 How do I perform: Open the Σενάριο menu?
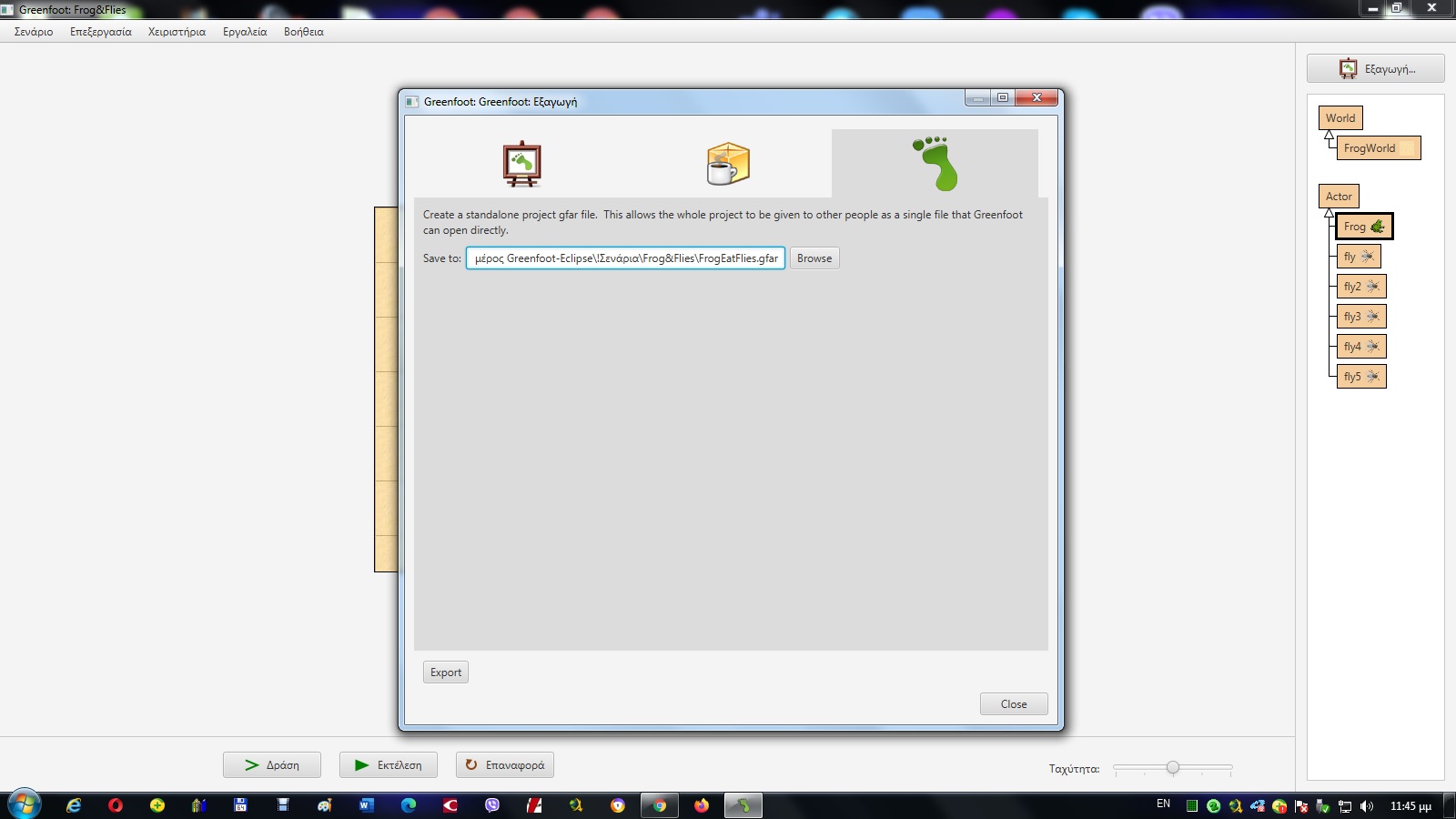click(34, 32)
